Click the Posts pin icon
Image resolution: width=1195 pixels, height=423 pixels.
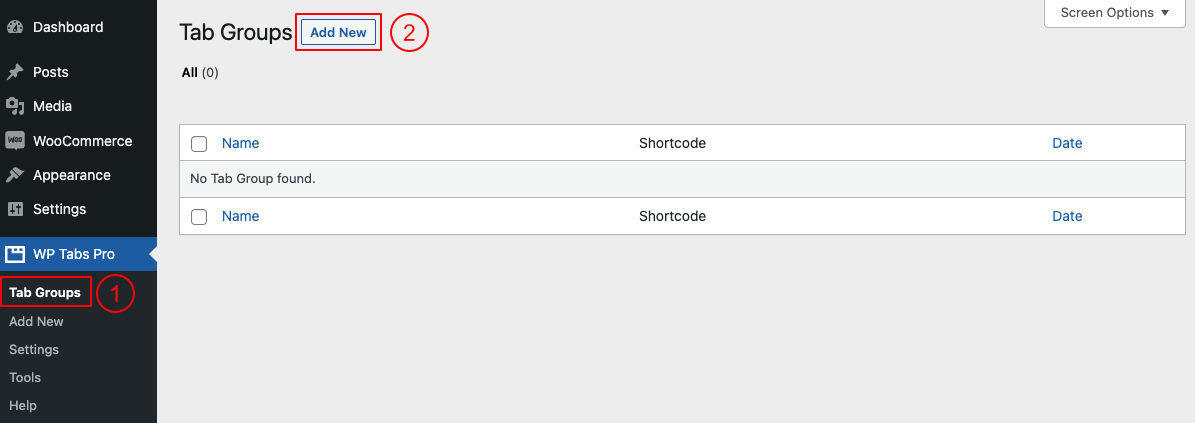(x=15, y=72)
